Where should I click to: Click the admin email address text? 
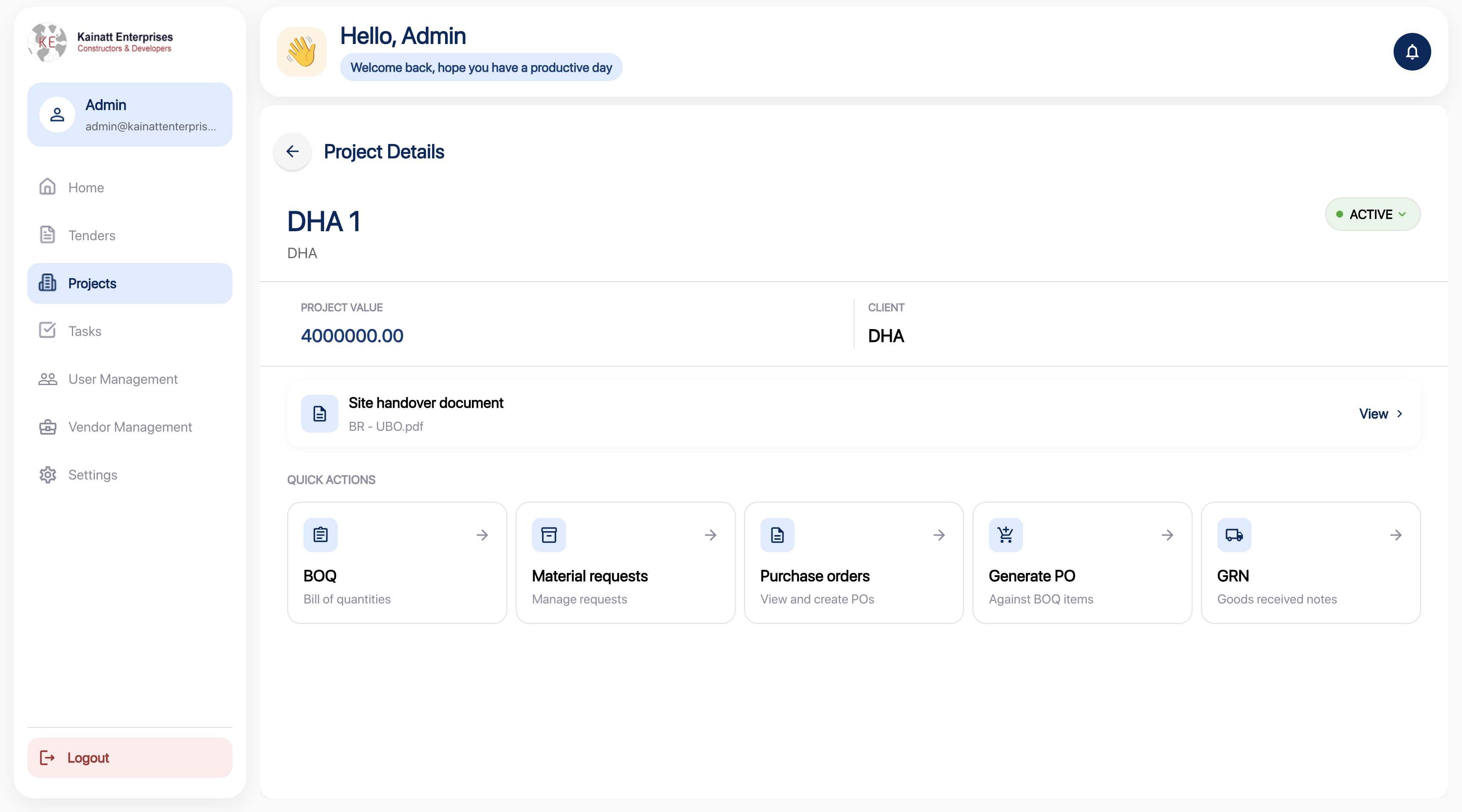tap(150, 127)
